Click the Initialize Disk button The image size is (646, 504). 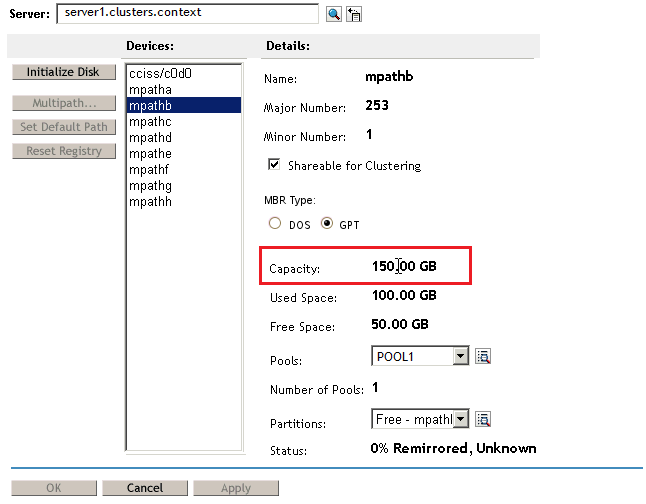64,72
